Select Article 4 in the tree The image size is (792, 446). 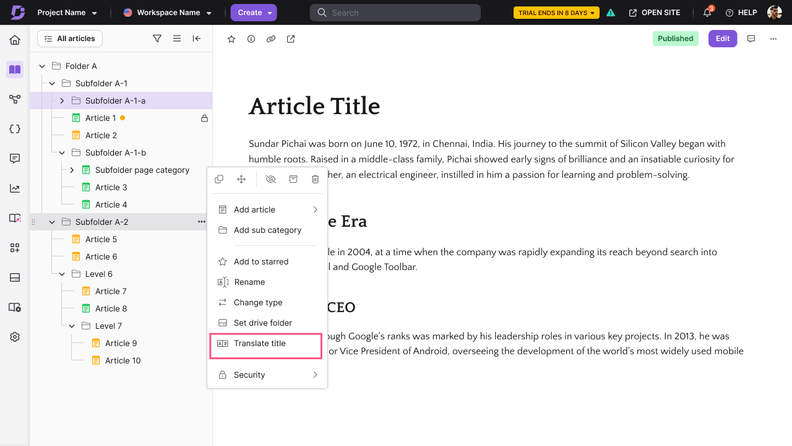(111, 205)
